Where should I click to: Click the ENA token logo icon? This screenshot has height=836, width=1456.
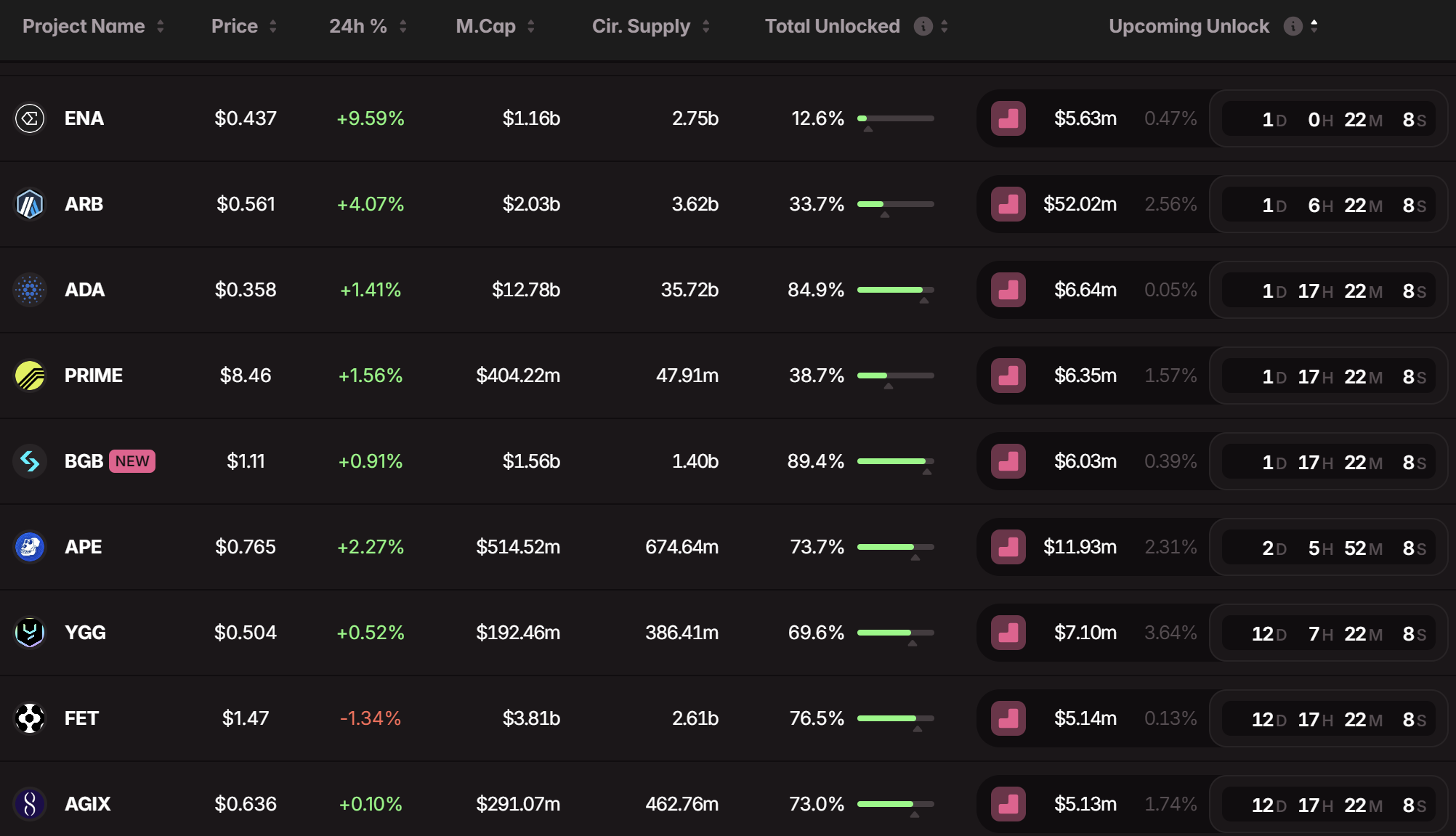click(x=30, y=118)
